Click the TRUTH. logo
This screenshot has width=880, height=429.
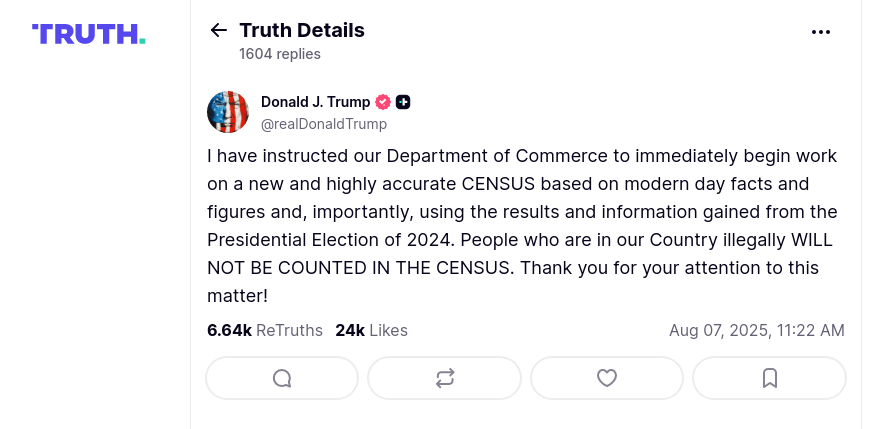coord(89,34)
